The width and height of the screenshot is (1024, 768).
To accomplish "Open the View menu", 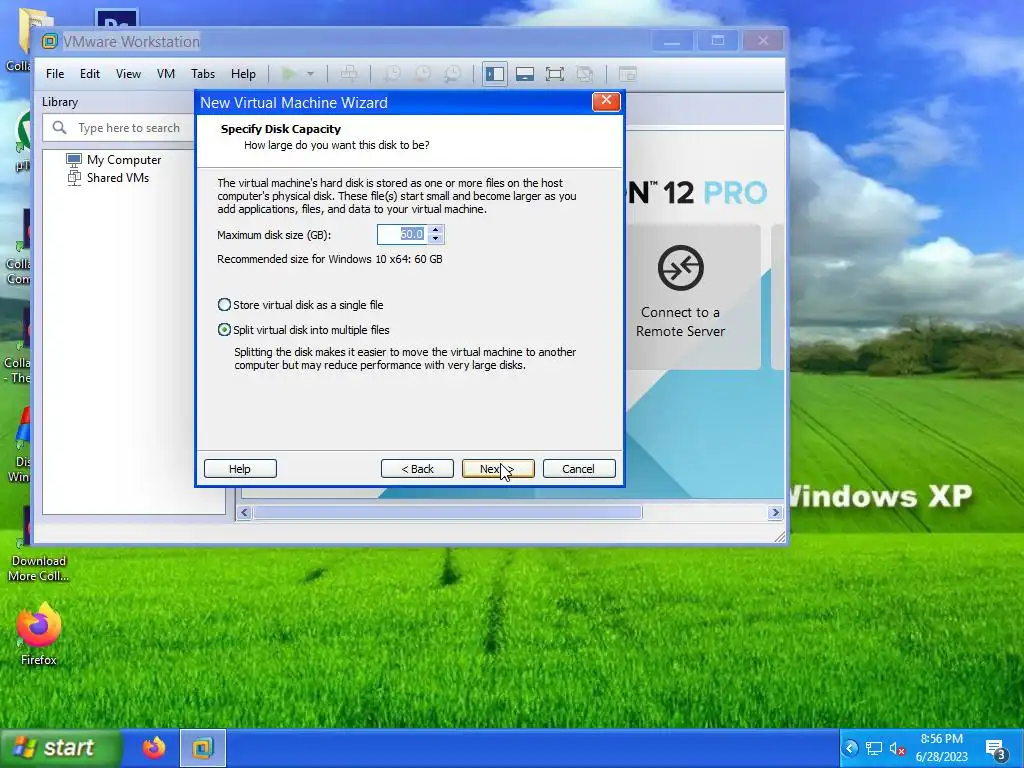I will tap(128, 74).
